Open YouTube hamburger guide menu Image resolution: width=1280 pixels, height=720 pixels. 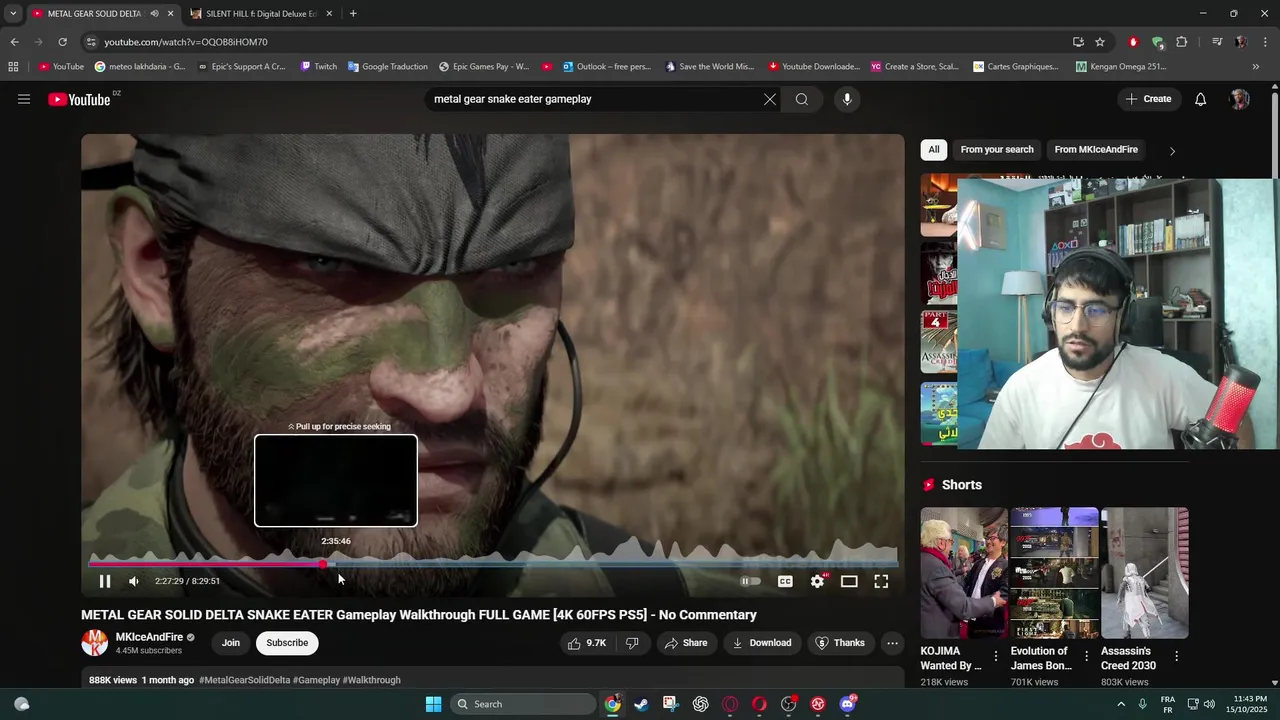click(24, 99)
